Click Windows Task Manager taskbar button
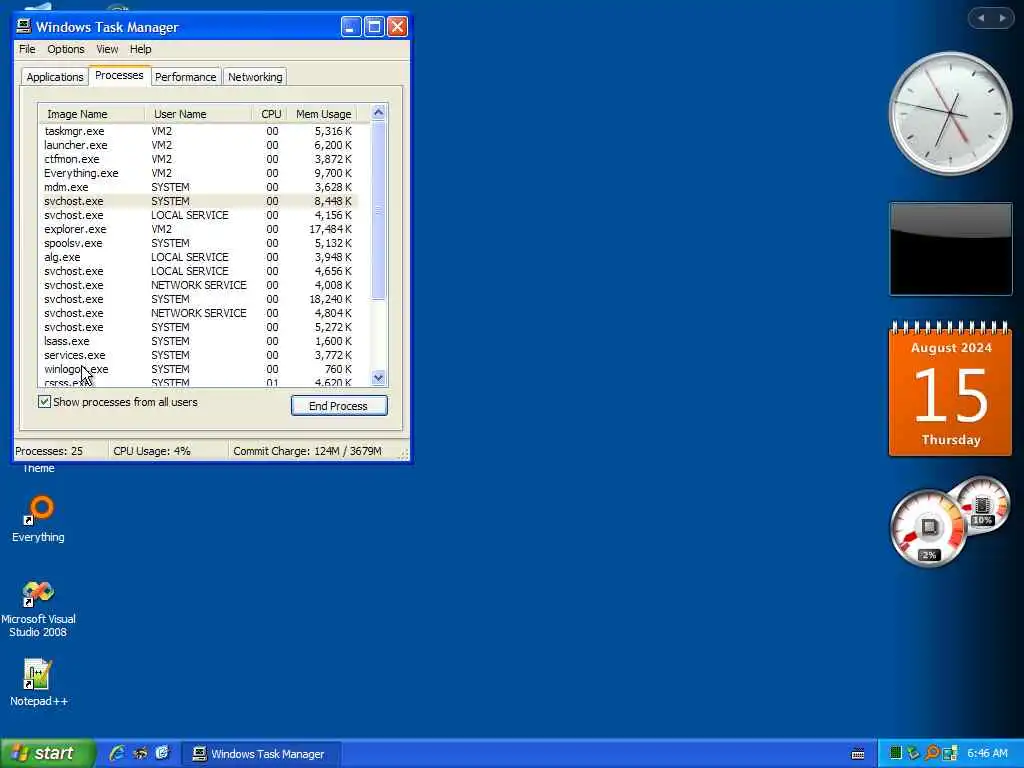This screenshot has height=768, width=1024. click(x=261, y=754)
